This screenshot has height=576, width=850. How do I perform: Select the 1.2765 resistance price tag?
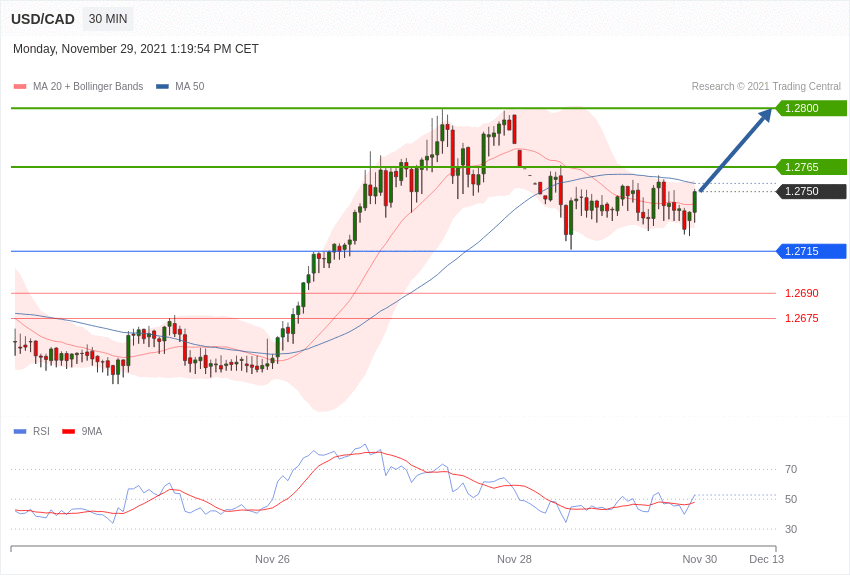click(x=812, y=167)
